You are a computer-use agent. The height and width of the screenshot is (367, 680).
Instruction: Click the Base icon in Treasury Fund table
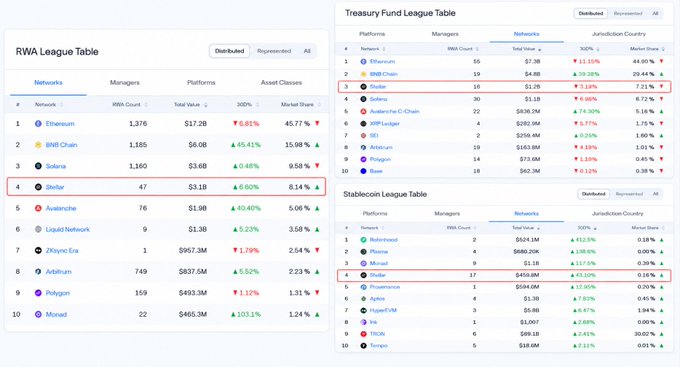point(363,171)
